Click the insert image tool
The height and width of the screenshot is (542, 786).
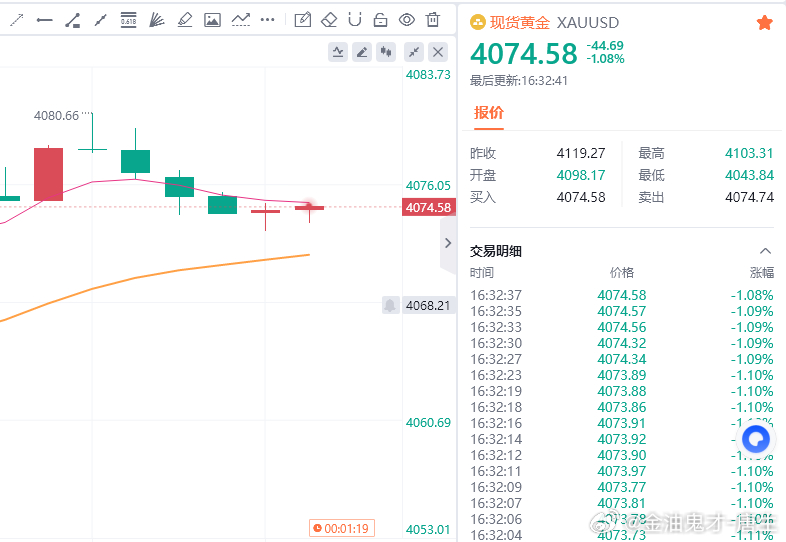[x=213, y=20]
